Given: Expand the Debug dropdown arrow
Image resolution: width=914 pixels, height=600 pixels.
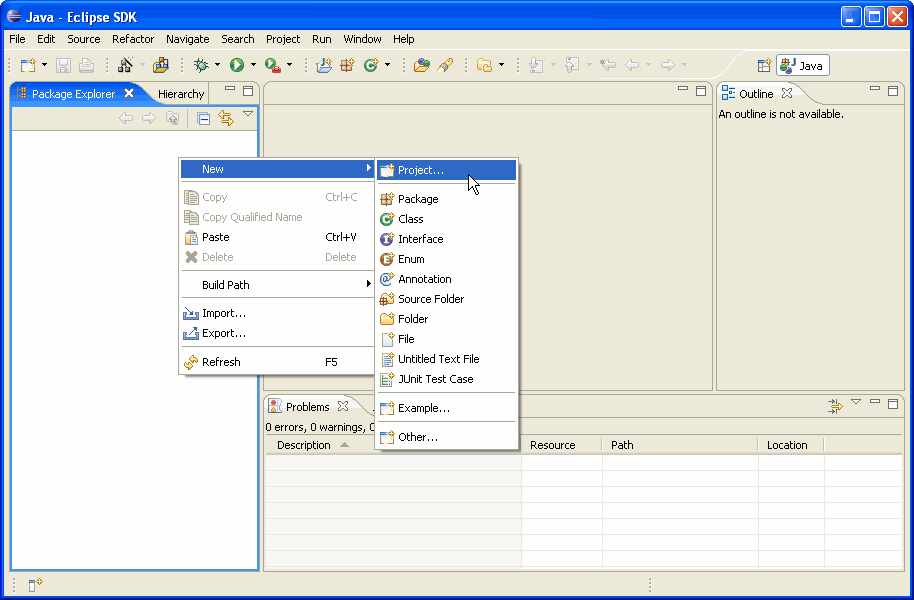Looking at the screenshot, I should [217, 65].
